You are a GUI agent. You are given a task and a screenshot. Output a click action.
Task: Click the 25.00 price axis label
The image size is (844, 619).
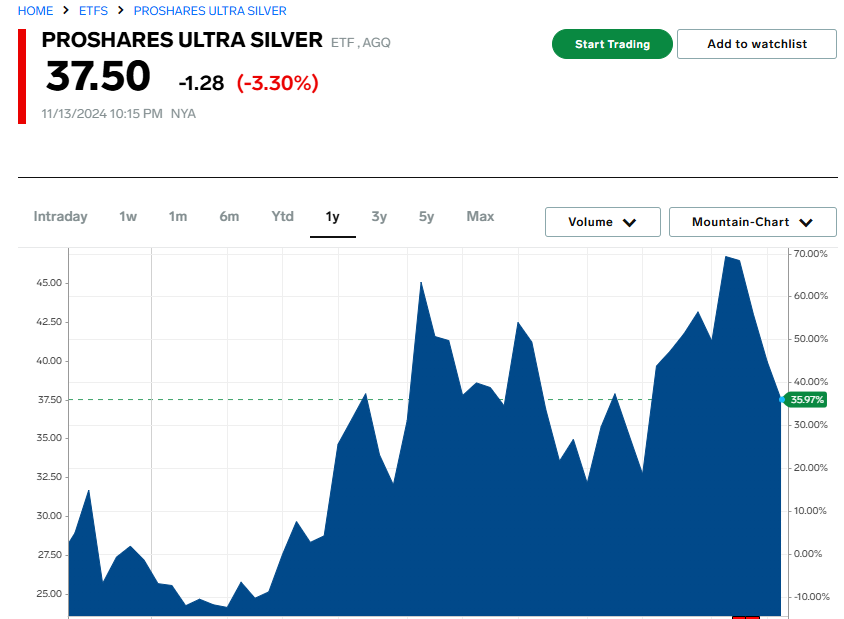coord(49,594)
